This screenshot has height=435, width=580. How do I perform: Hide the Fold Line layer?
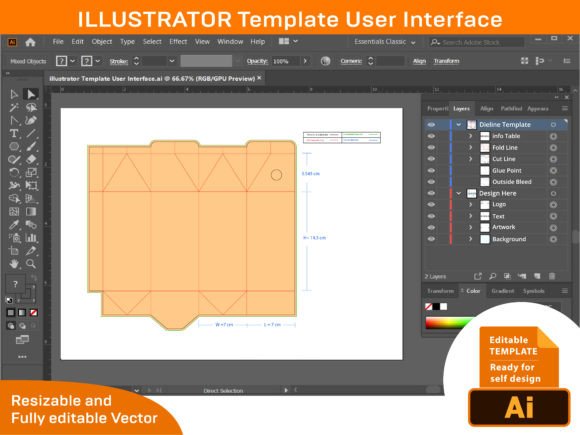tap(431, 147)
